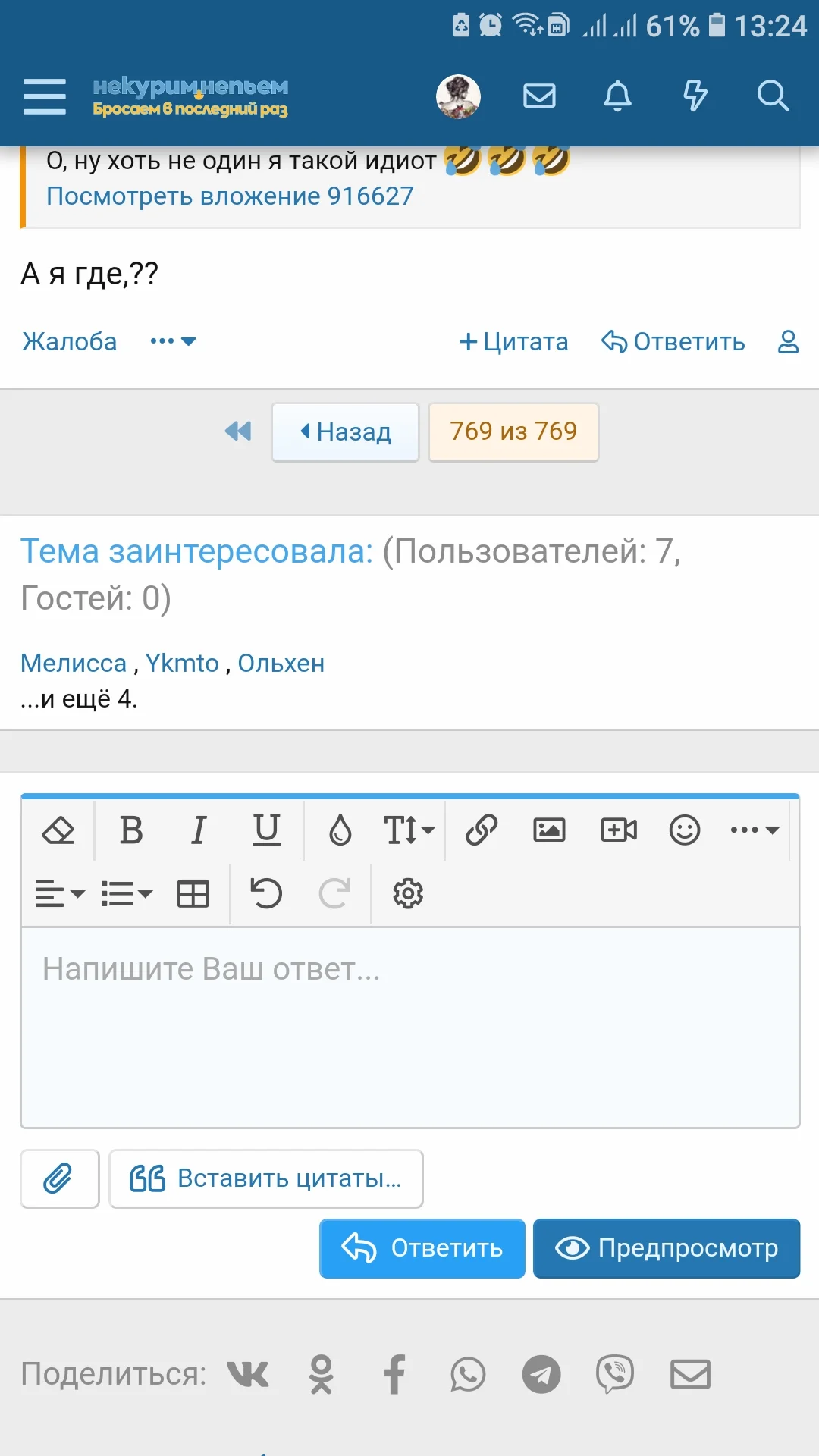Insert a link with the chain icon
Image resolution: width=819 pixels, height=1456 pixels.
482,830
